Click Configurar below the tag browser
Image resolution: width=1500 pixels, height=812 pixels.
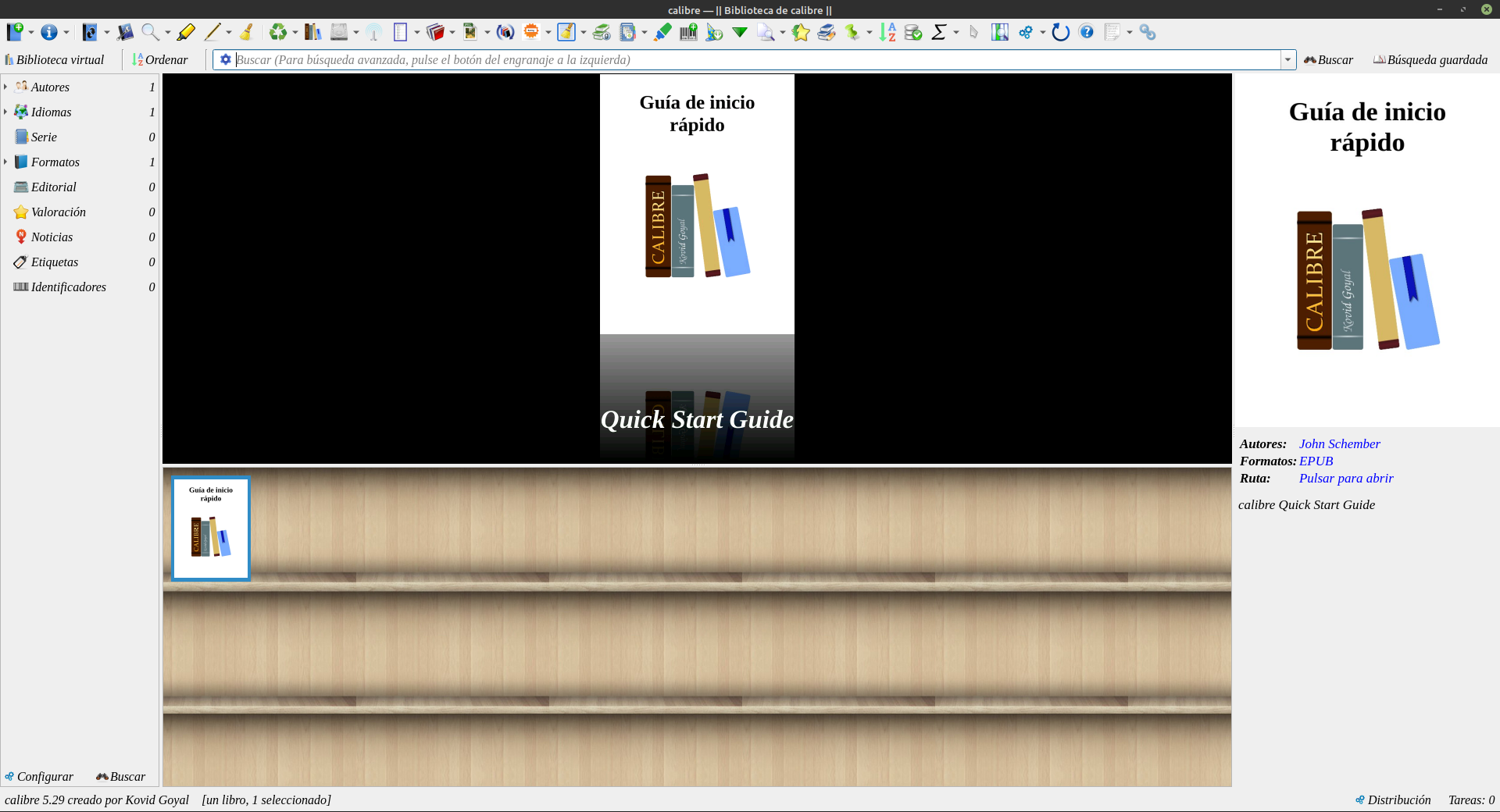coord(39,776)
